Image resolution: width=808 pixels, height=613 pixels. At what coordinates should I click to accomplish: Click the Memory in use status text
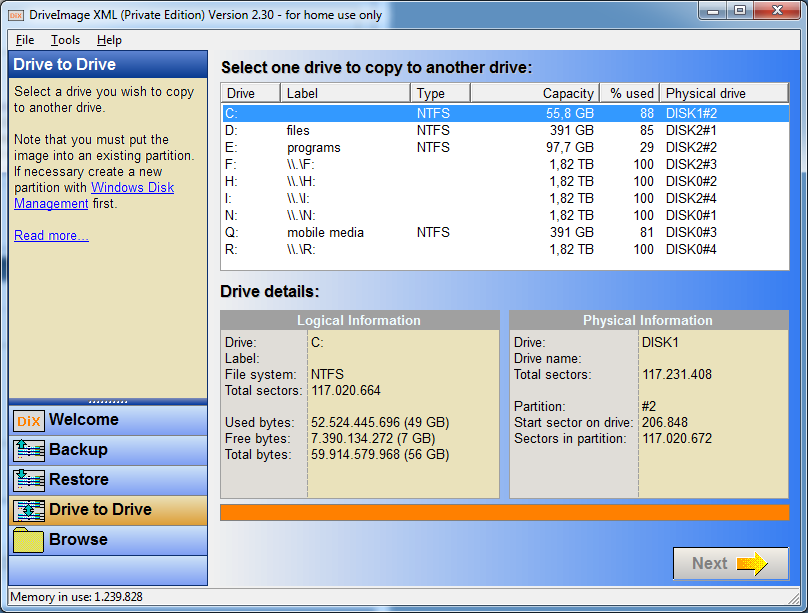76,597
